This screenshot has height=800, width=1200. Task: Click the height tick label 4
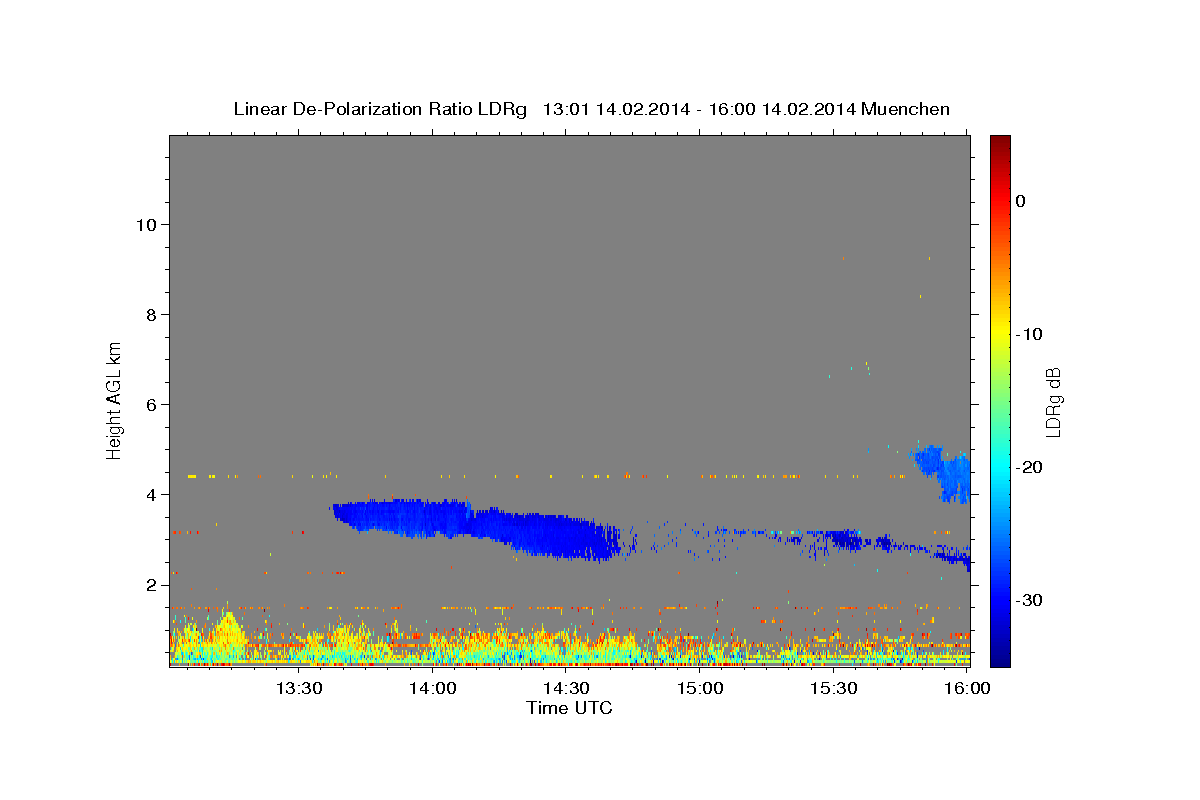tap(149, 494)
